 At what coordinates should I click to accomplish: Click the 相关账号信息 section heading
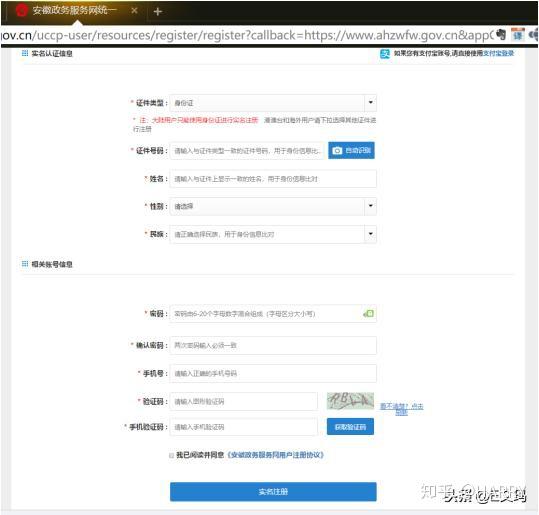[52, 264]
